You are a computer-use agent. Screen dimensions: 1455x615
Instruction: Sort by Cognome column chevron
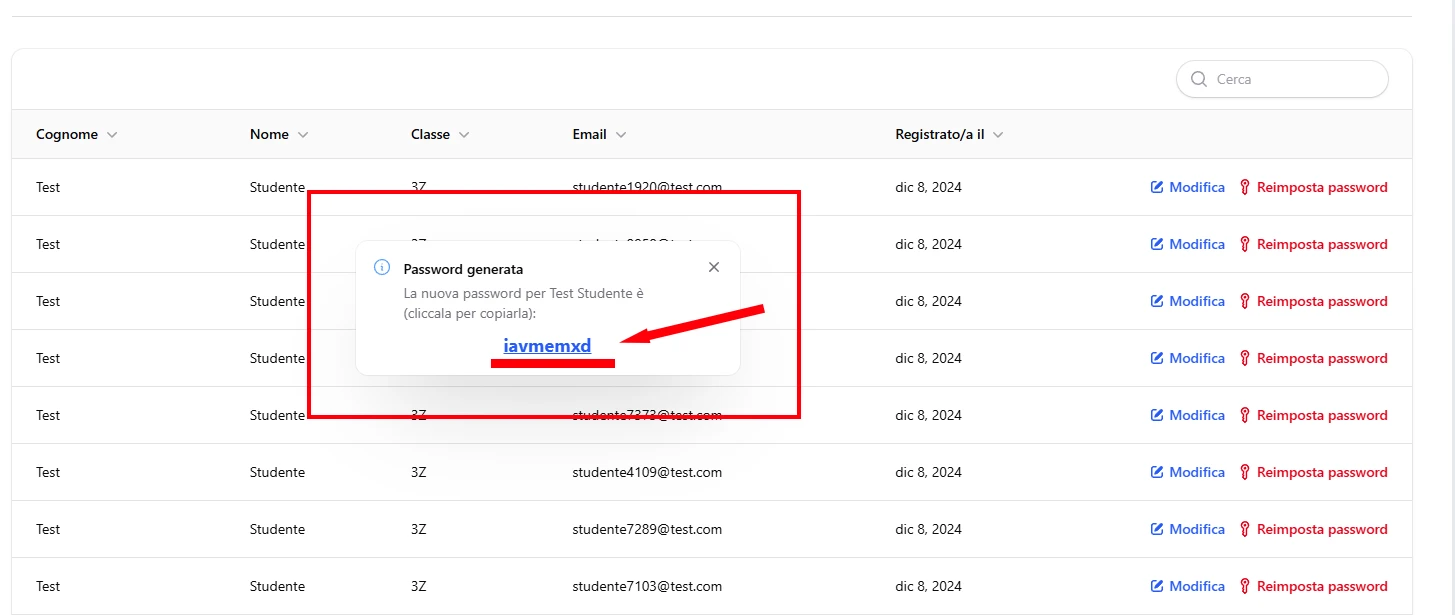pyautogui.click(x=112, y=135)
